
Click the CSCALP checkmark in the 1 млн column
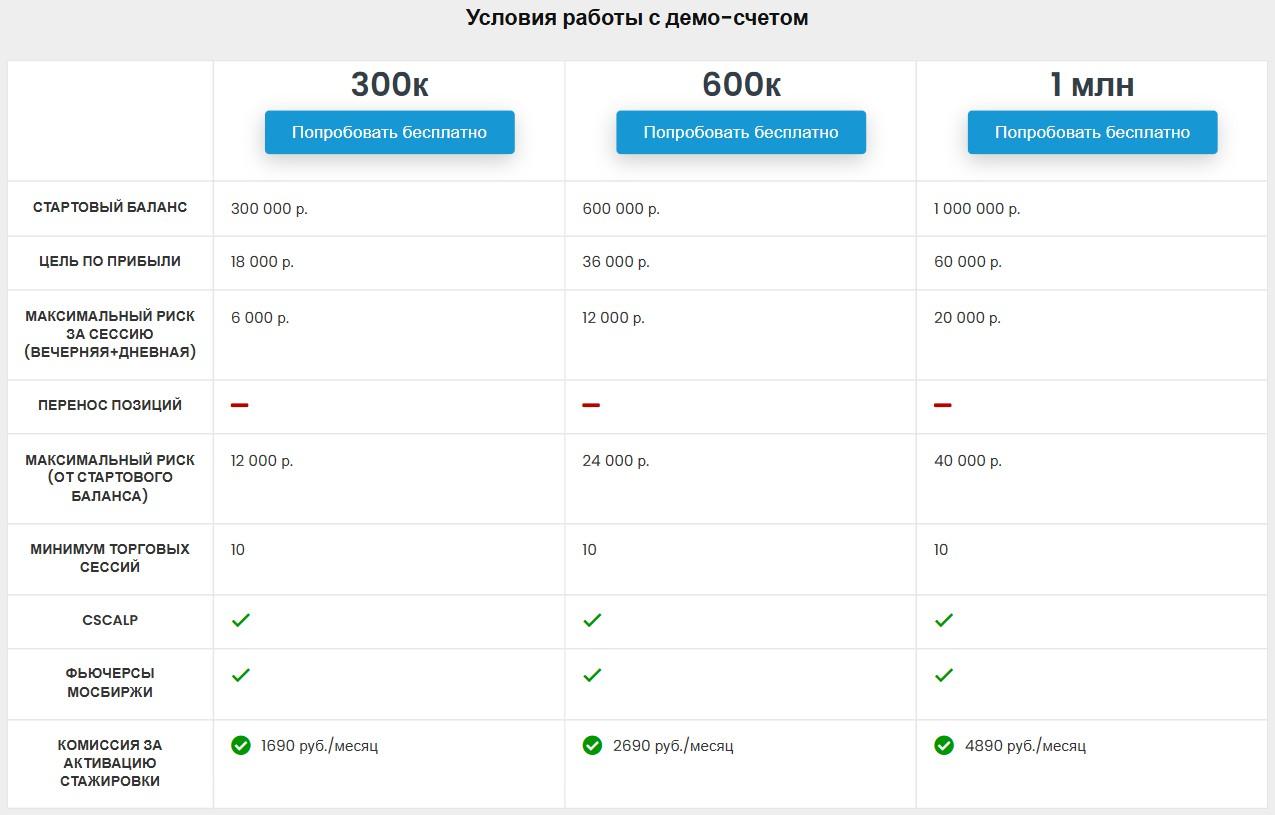[944, 620]
